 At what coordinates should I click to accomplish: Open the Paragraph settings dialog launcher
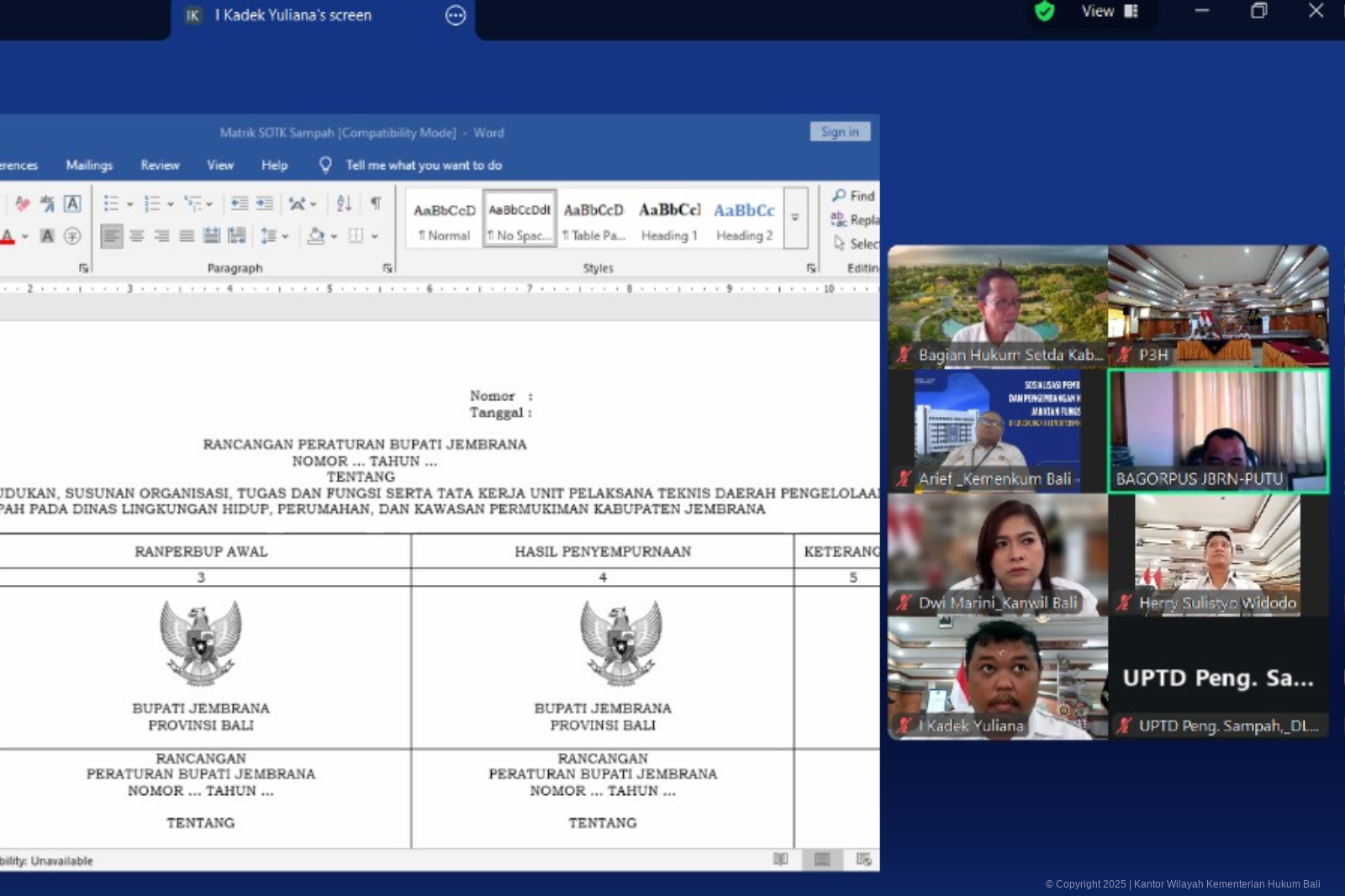(387, 268)
